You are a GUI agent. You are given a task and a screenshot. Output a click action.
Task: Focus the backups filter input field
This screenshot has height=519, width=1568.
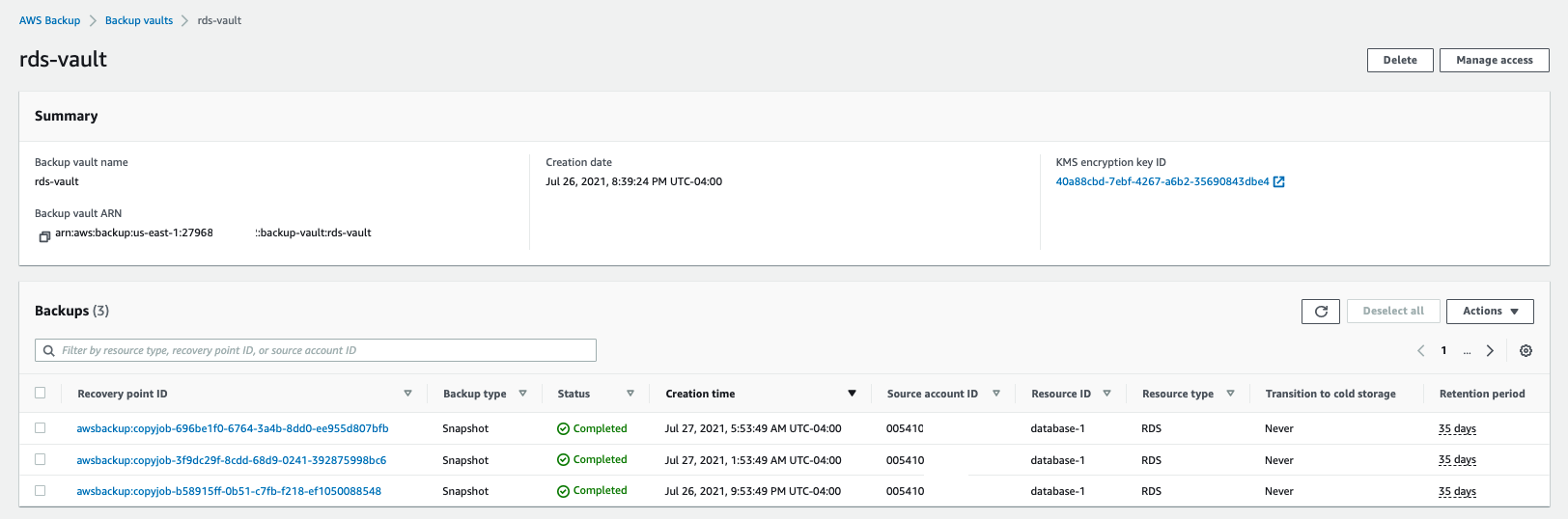tap(316, 350)
